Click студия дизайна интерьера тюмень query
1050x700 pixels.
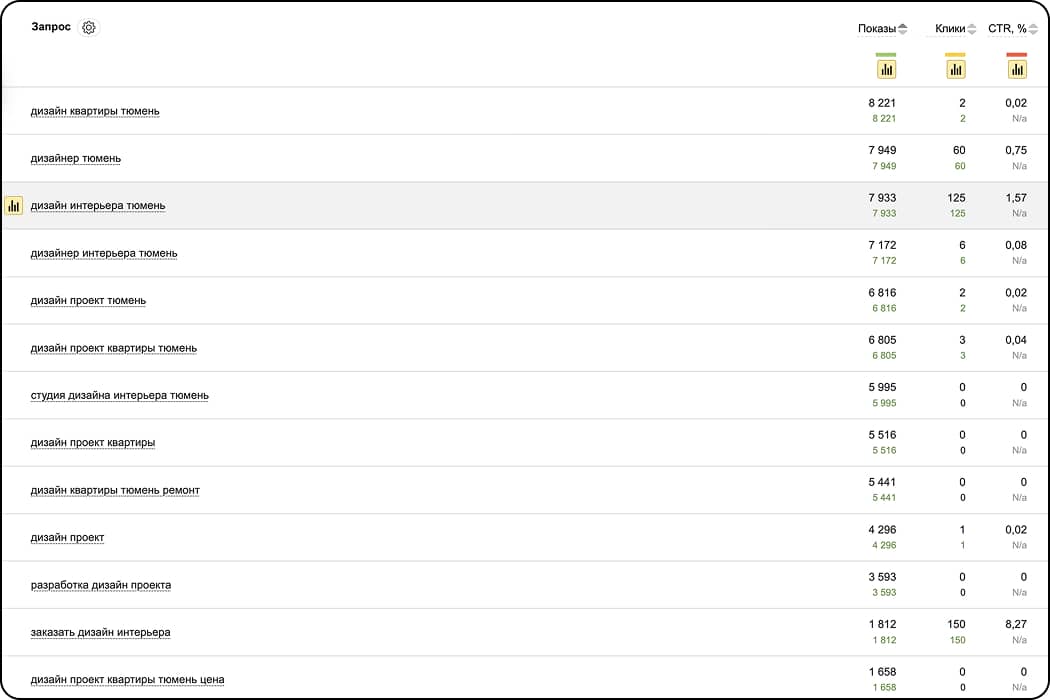pyautogui.click(x=120, y=395)
